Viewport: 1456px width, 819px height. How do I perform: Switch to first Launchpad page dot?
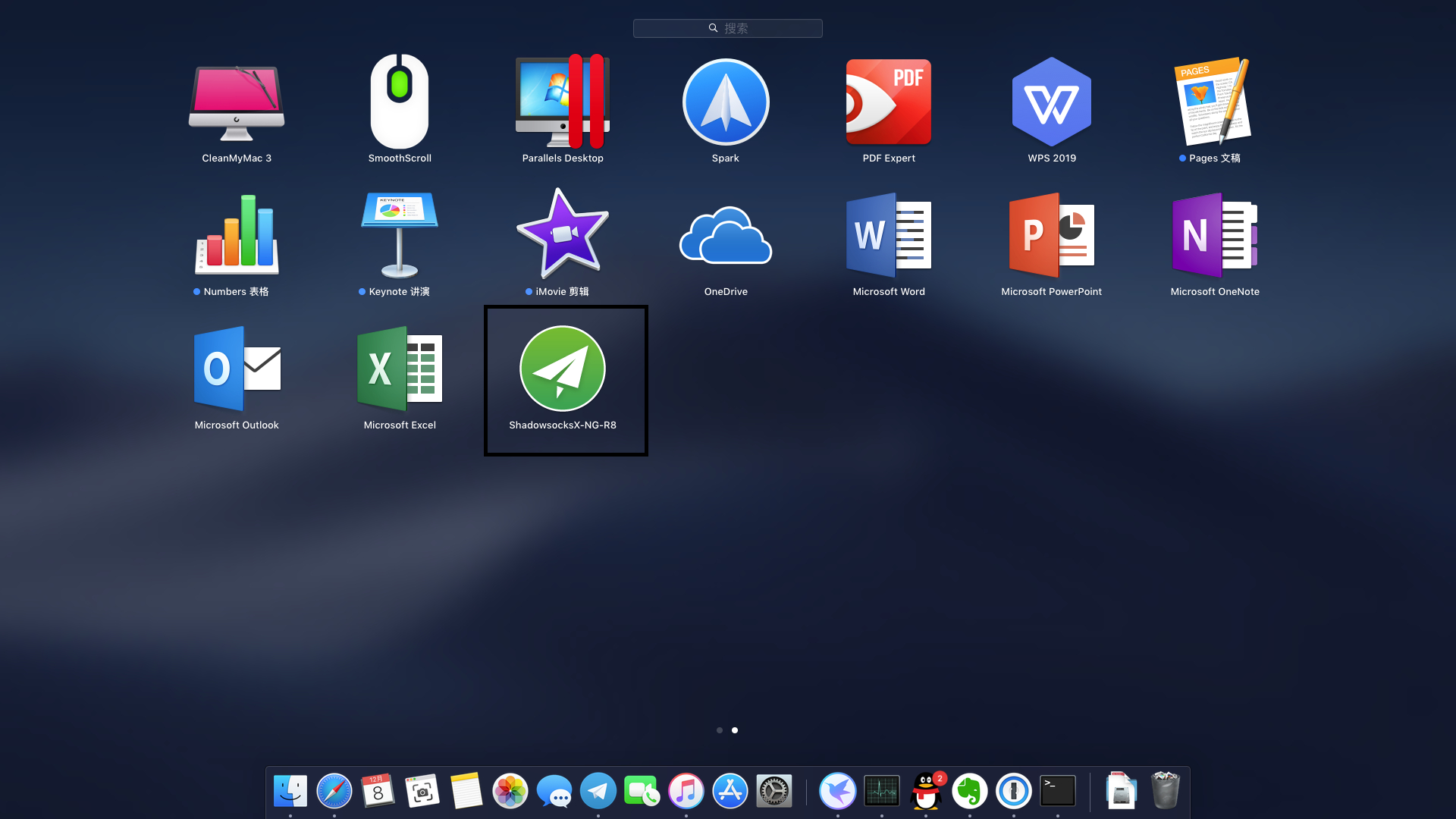[x=720, y=730]
